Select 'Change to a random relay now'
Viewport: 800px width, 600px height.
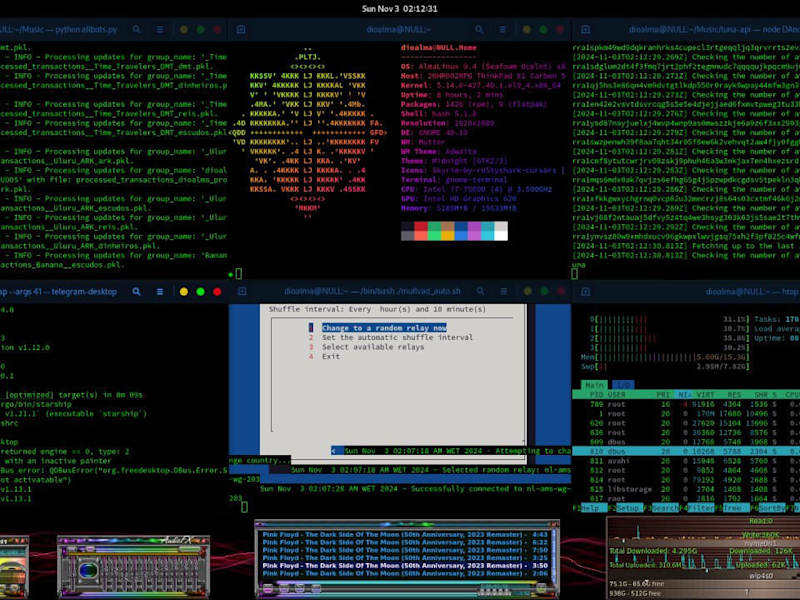point(384,328)
